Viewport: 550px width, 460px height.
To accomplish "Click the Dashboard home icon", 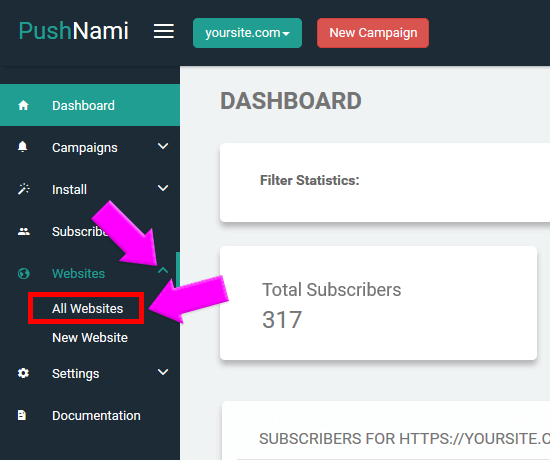I will (x=23, y=105).
